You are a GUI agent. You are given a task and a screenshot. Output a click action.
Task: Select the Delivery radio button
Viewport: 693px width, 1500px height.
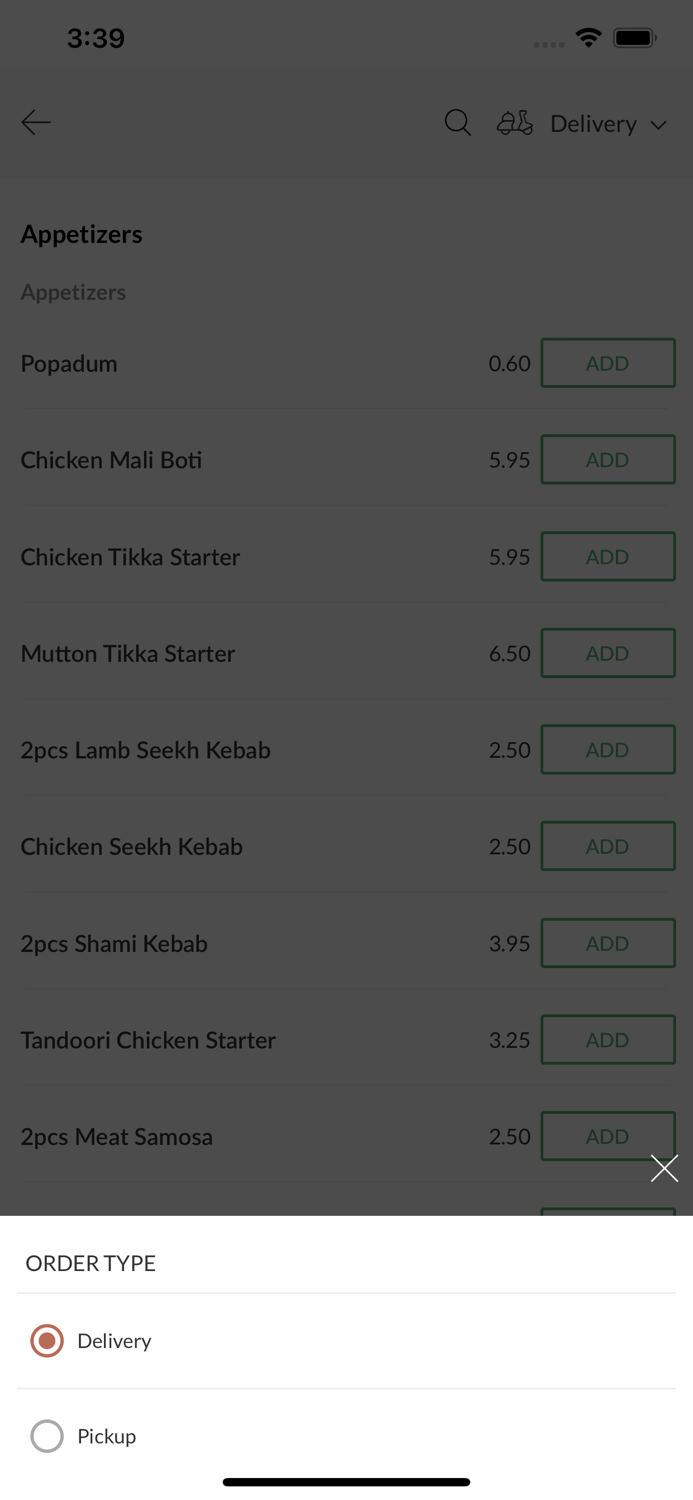click(46, 1340)
